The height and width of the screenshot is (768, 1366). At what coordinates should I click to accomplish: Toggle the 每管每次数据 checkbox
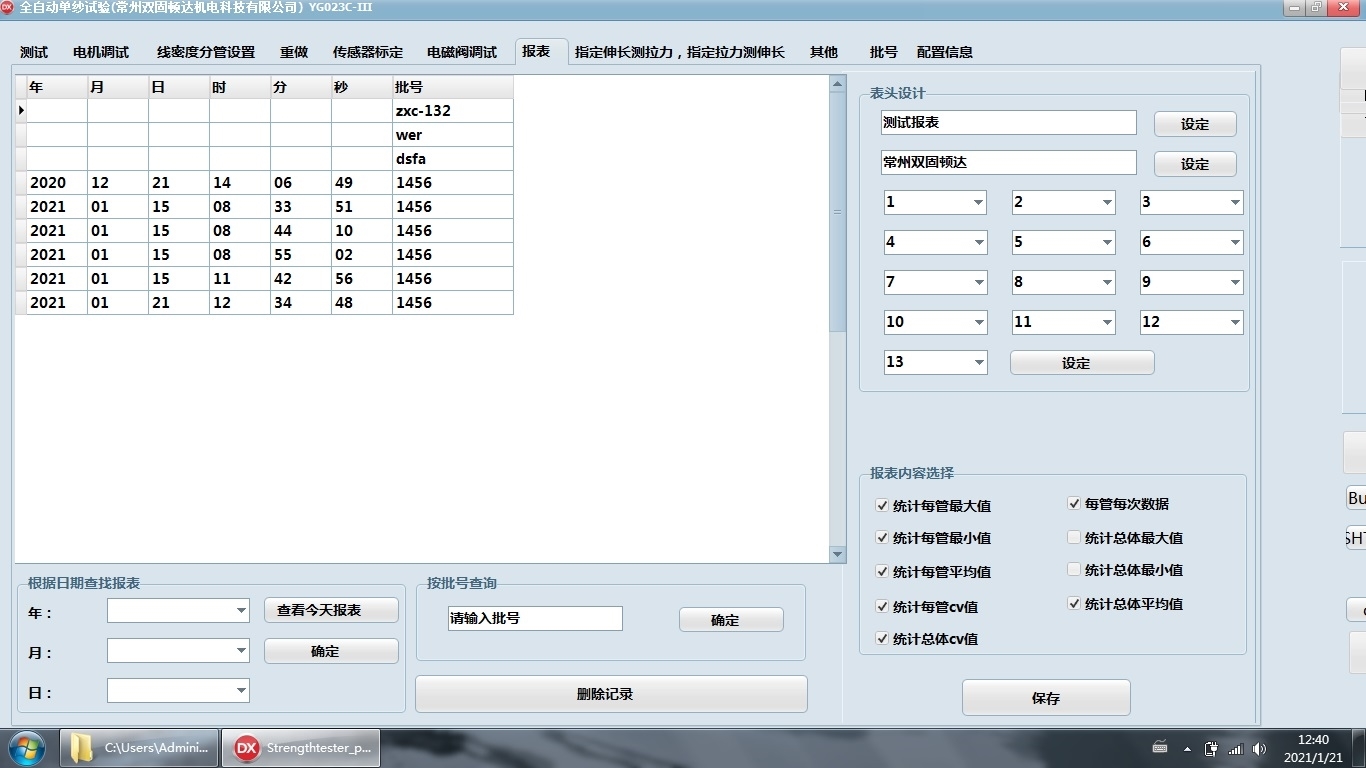[1074, 504]
